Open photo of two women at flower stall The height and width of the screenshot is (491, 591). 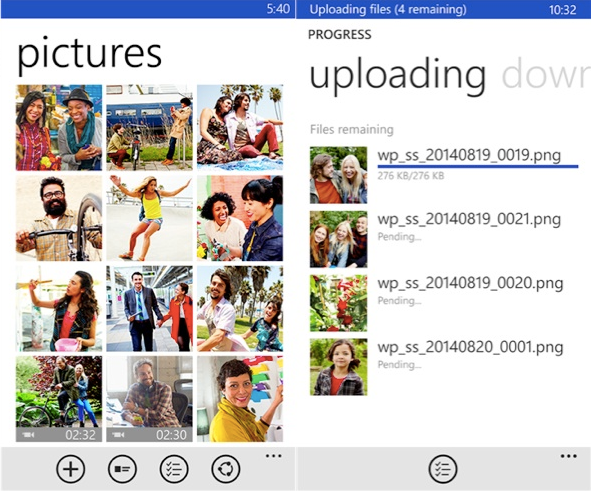coord(240,218)
